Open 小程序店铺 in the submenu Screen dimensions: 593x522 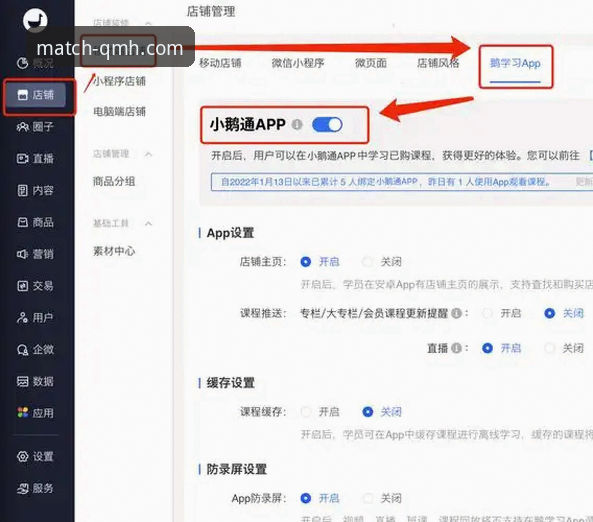120,81
